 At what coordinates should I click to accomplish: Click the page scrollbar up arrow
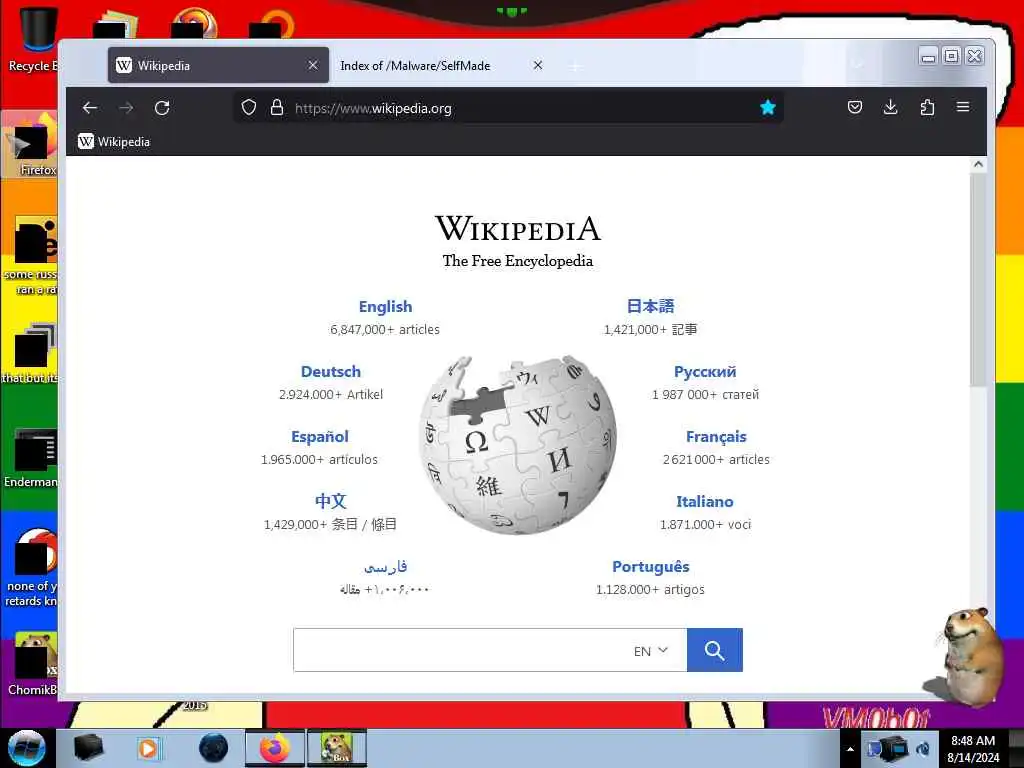pos(978,165)
